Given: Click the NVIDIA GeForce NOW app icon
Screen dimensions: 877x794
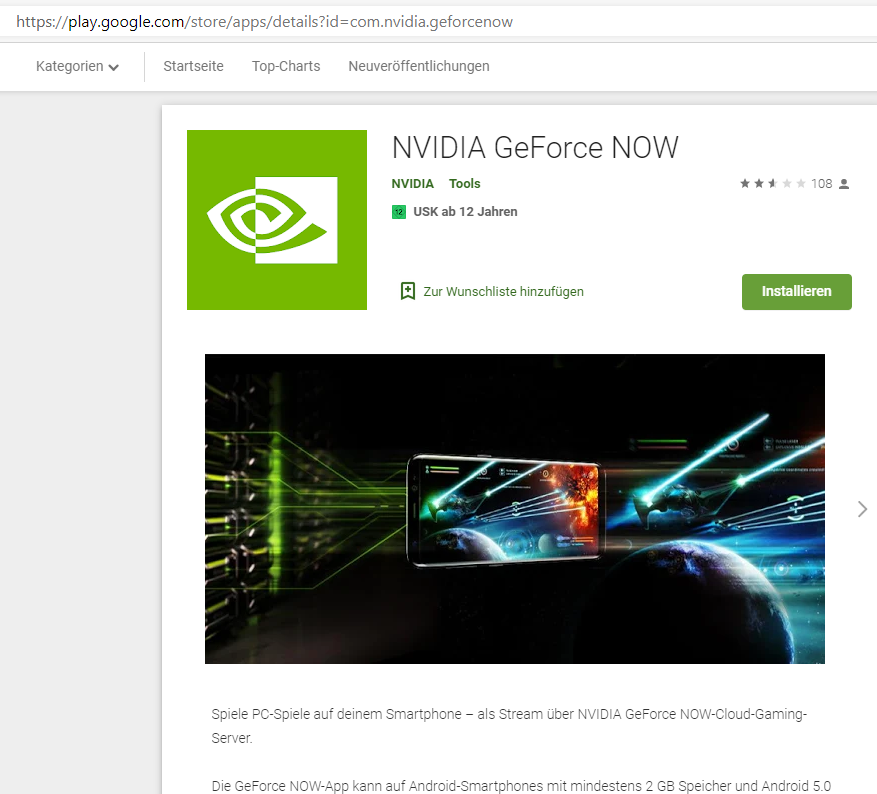Looking at the screenshot, I should (277, 220).
